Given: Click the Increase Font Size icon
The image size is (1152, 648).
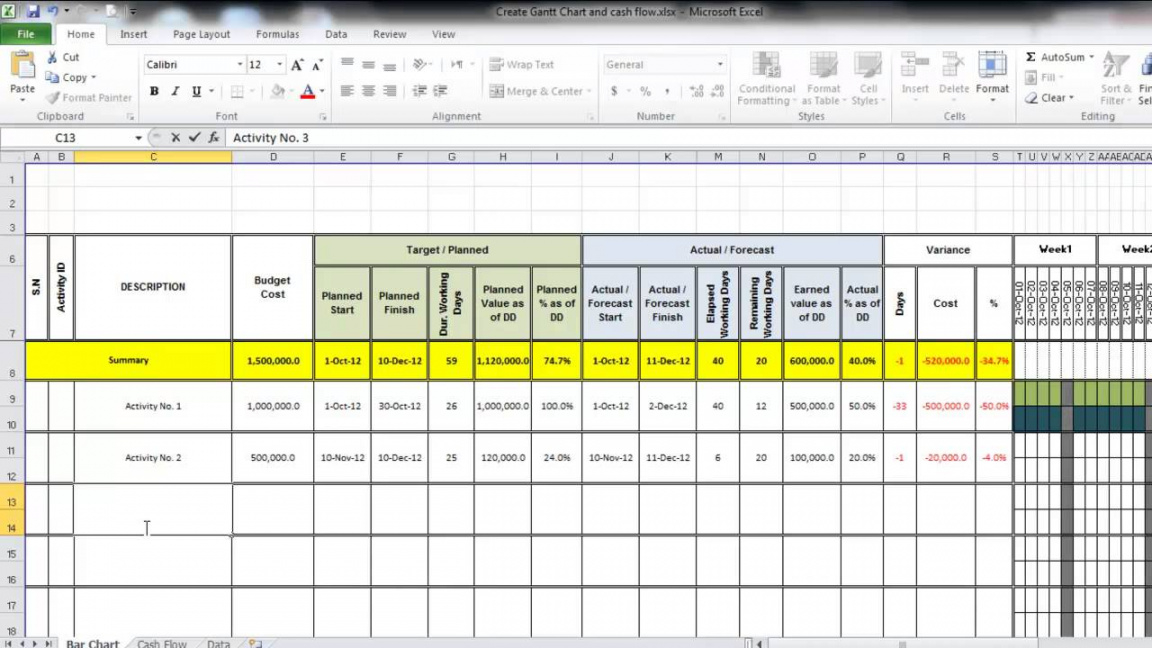Looking at the screenshot, I should [297, 65].
